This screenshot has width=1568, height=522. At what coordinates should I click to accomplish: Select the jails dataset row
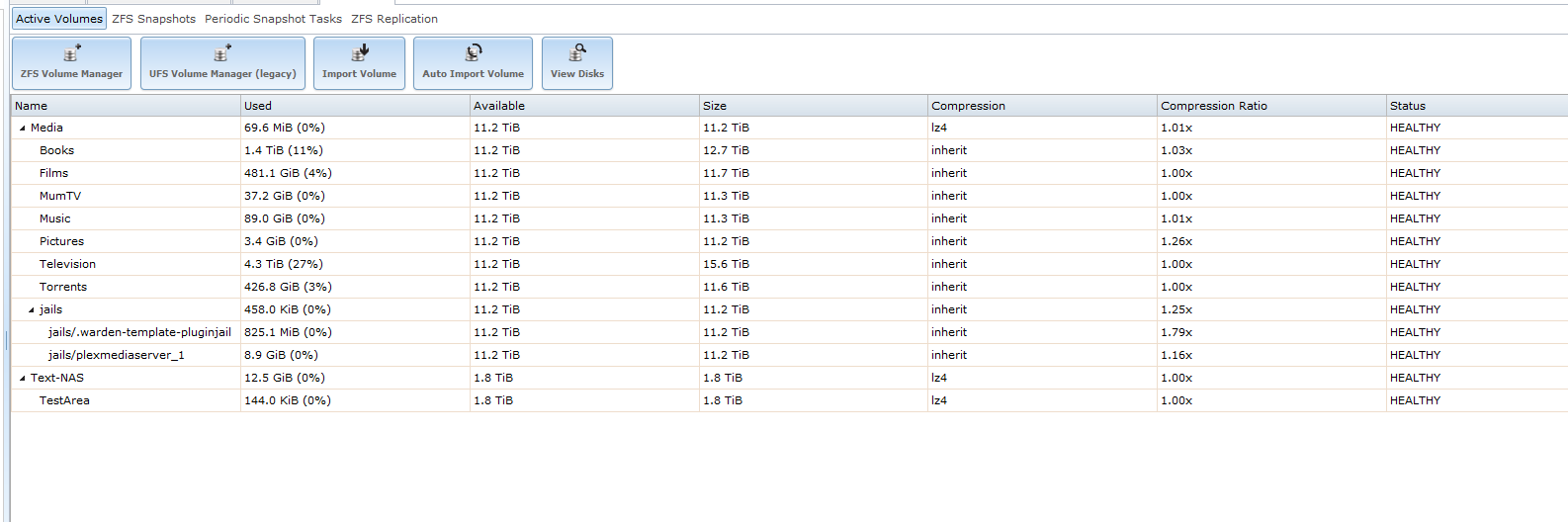789,309
